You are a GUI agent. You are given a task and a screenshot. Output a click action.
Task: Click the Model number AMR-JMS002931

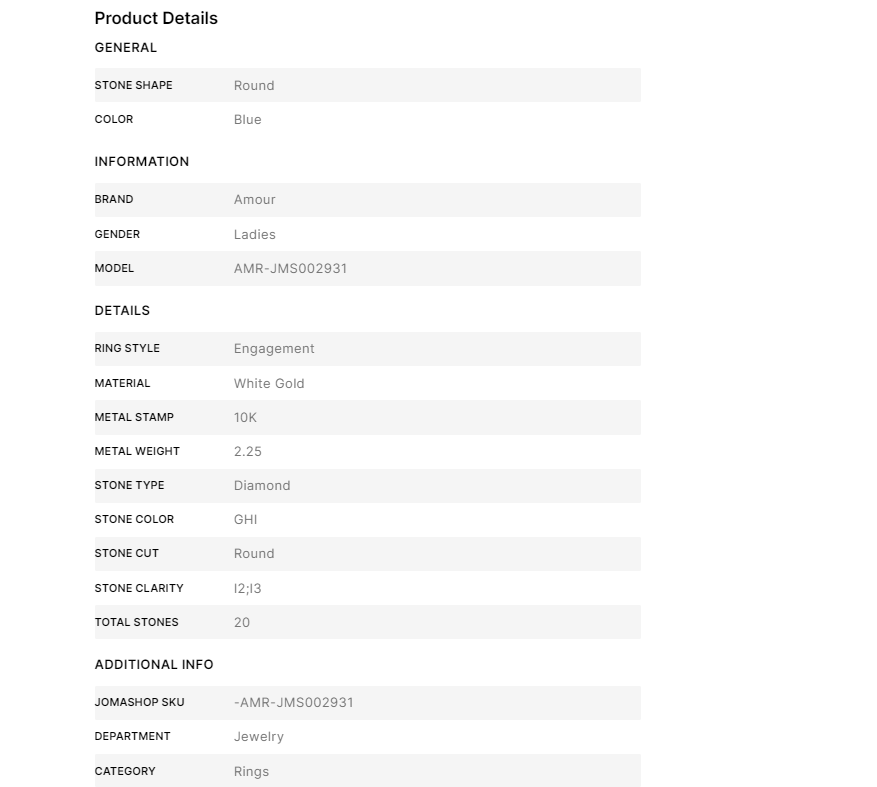(x=290, y=268)
